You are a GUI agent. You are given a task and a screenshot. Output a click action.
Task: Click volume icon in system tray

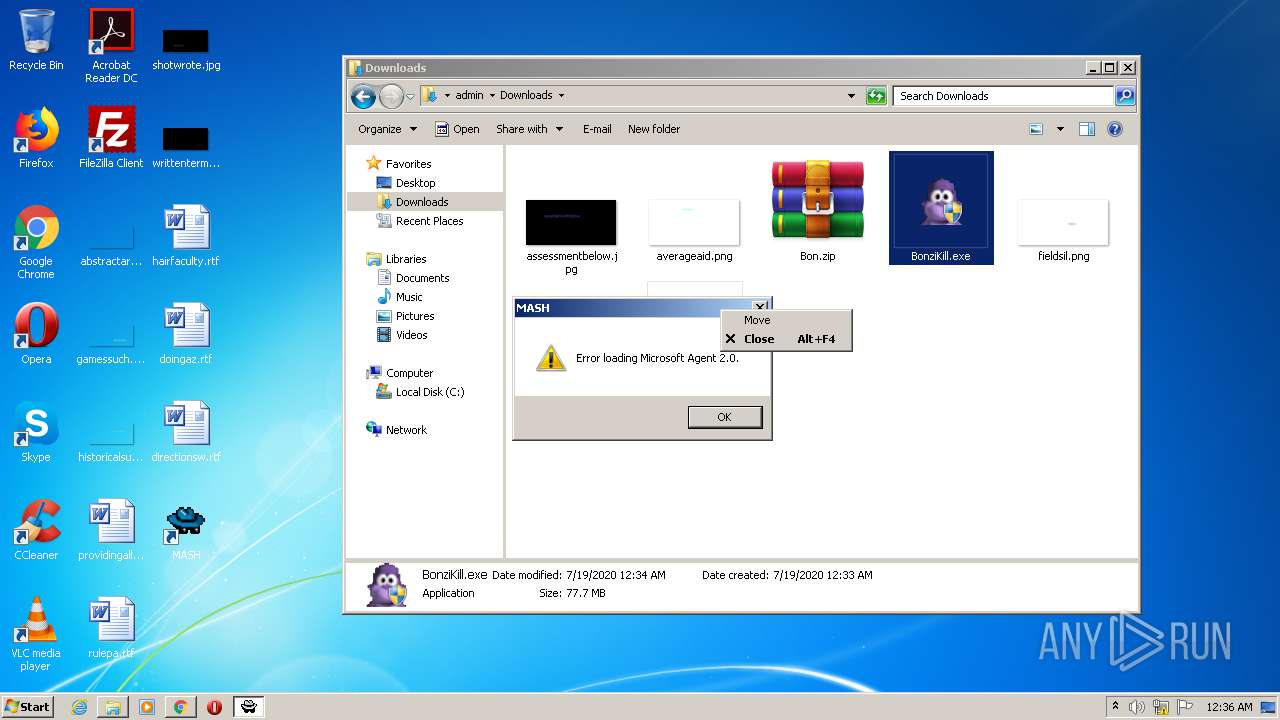tap(1136, 707)
